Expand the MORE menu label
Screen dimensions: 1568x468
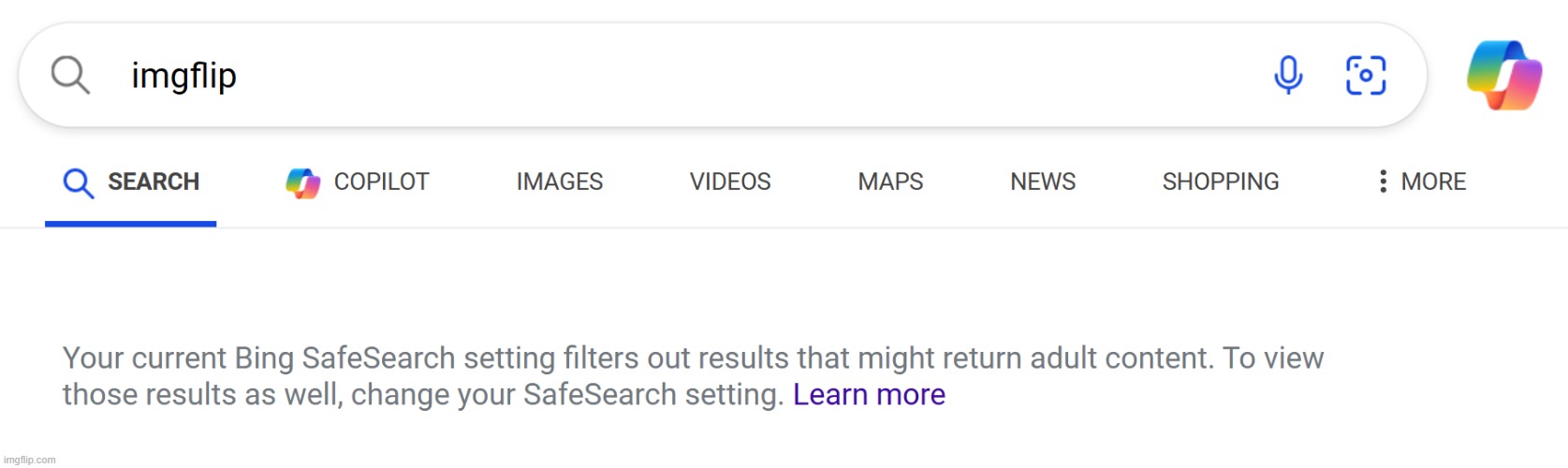point(1433,182)
